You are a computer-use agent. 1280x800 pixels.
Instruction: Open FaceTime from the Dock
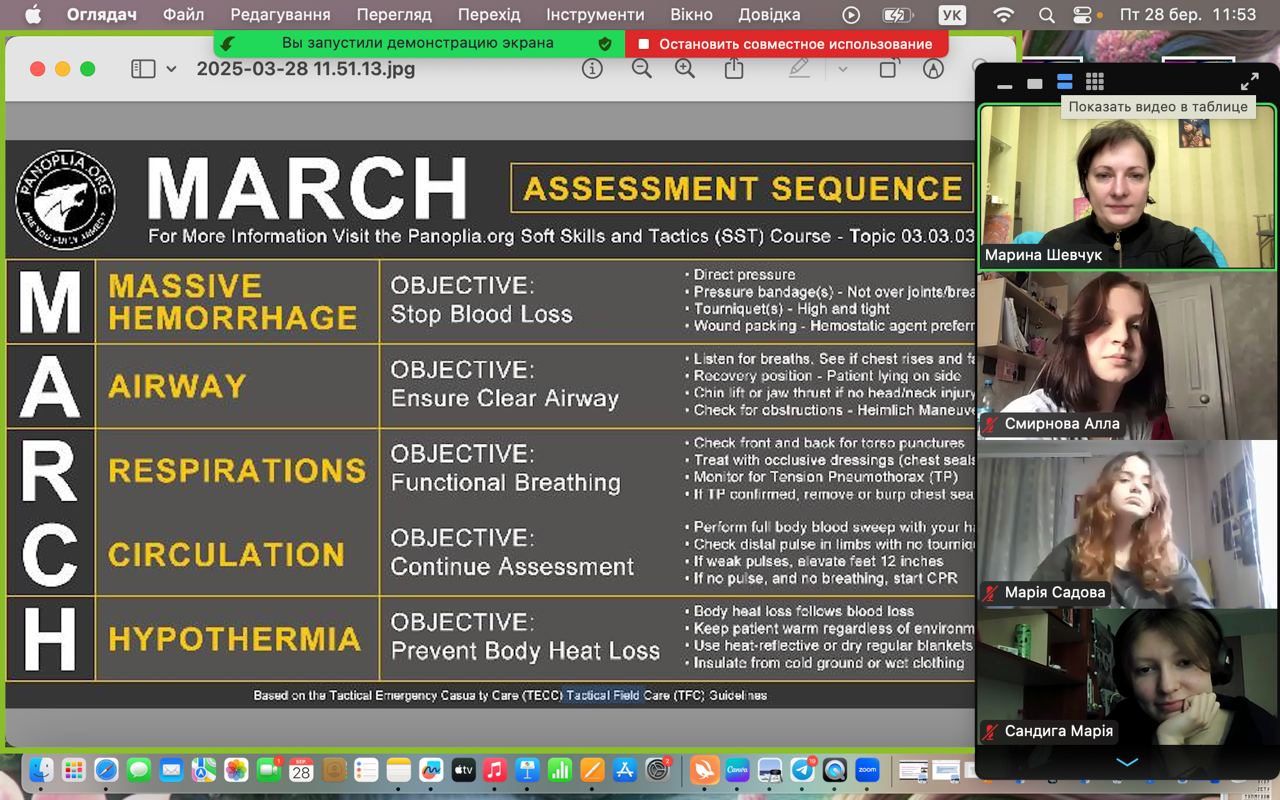point(268,770)
